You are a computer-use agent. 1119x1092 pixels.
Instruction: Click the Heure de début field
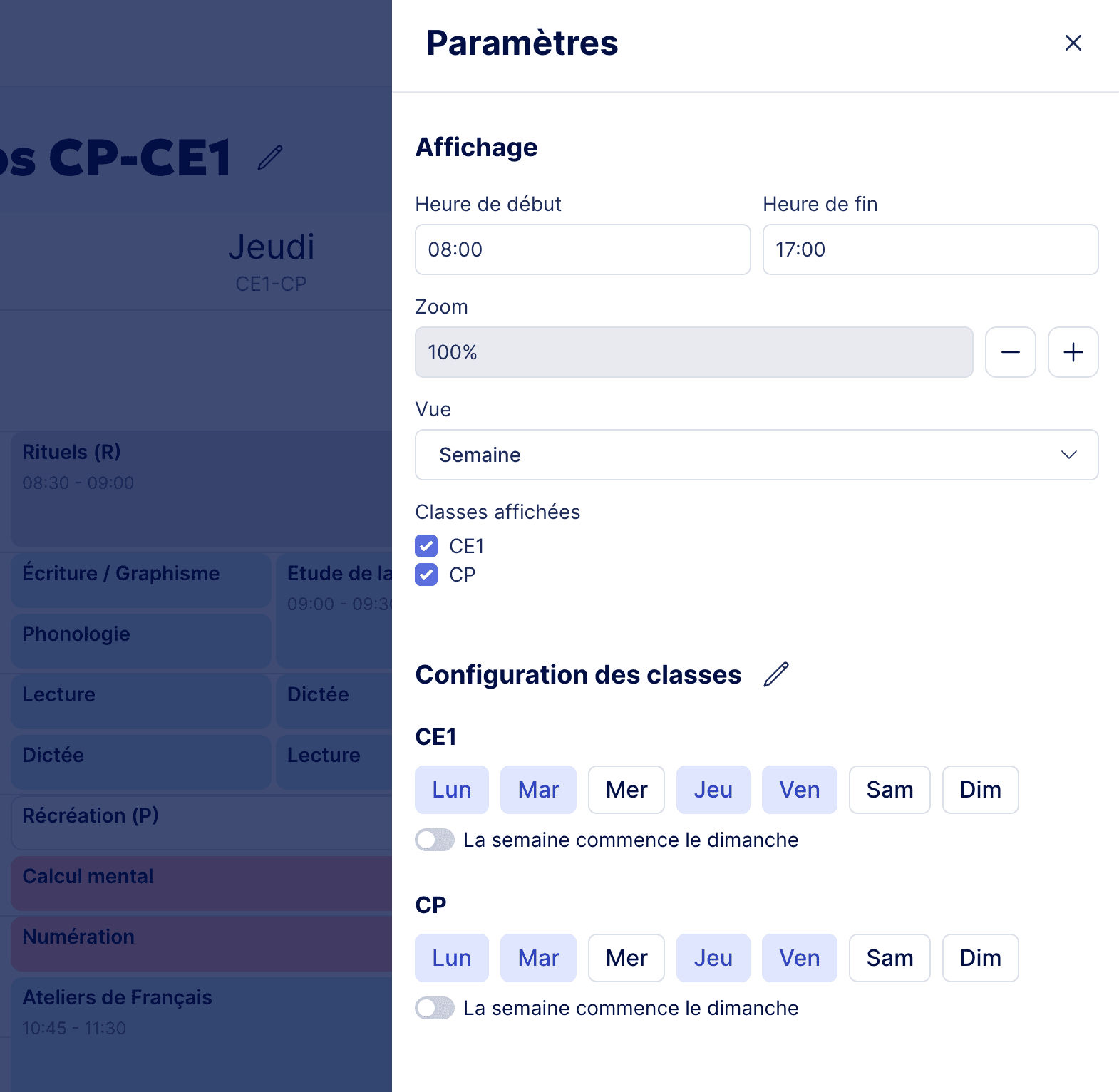(582, 249)
